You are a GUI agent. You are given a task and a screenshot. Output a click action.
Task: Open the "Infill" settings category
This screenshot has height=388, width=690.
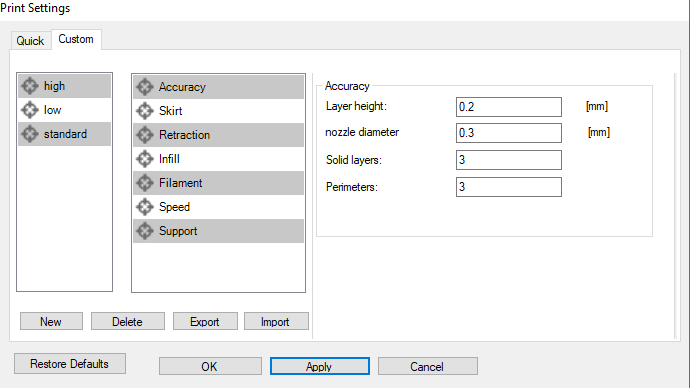(218, 159)
